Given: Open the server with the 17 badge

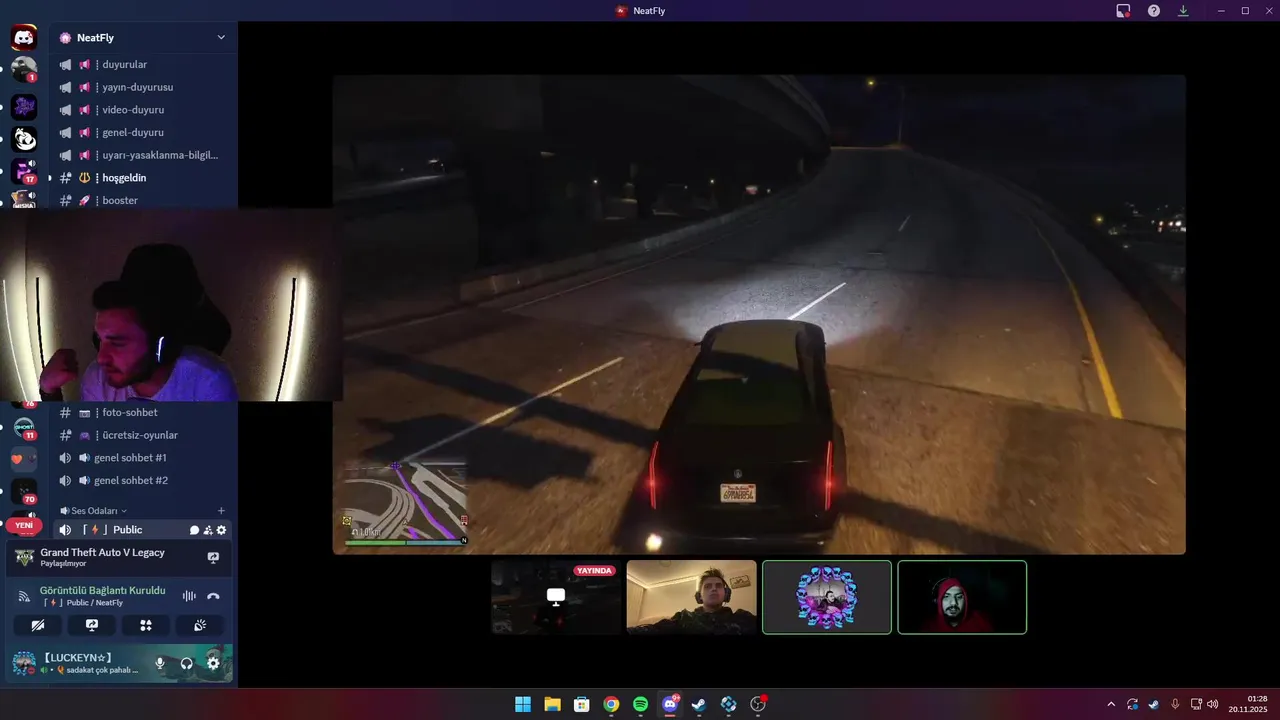Looking at the screenshot, I should point(24,172).
